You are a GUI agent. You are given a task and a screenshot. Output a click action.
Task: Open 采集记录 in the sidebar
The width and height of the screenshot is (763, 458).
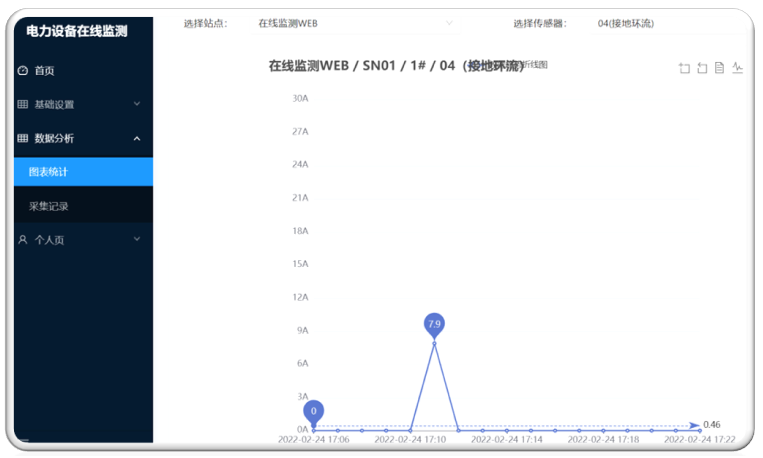(x=48, y=206)
